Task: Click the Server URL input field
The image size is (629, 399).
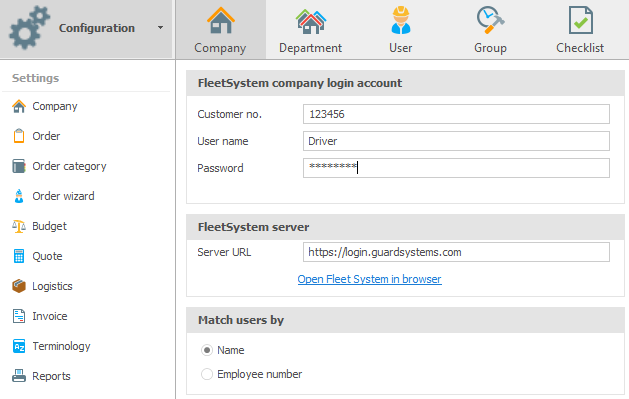Action: pyautogui.click(x=456, y=252)
